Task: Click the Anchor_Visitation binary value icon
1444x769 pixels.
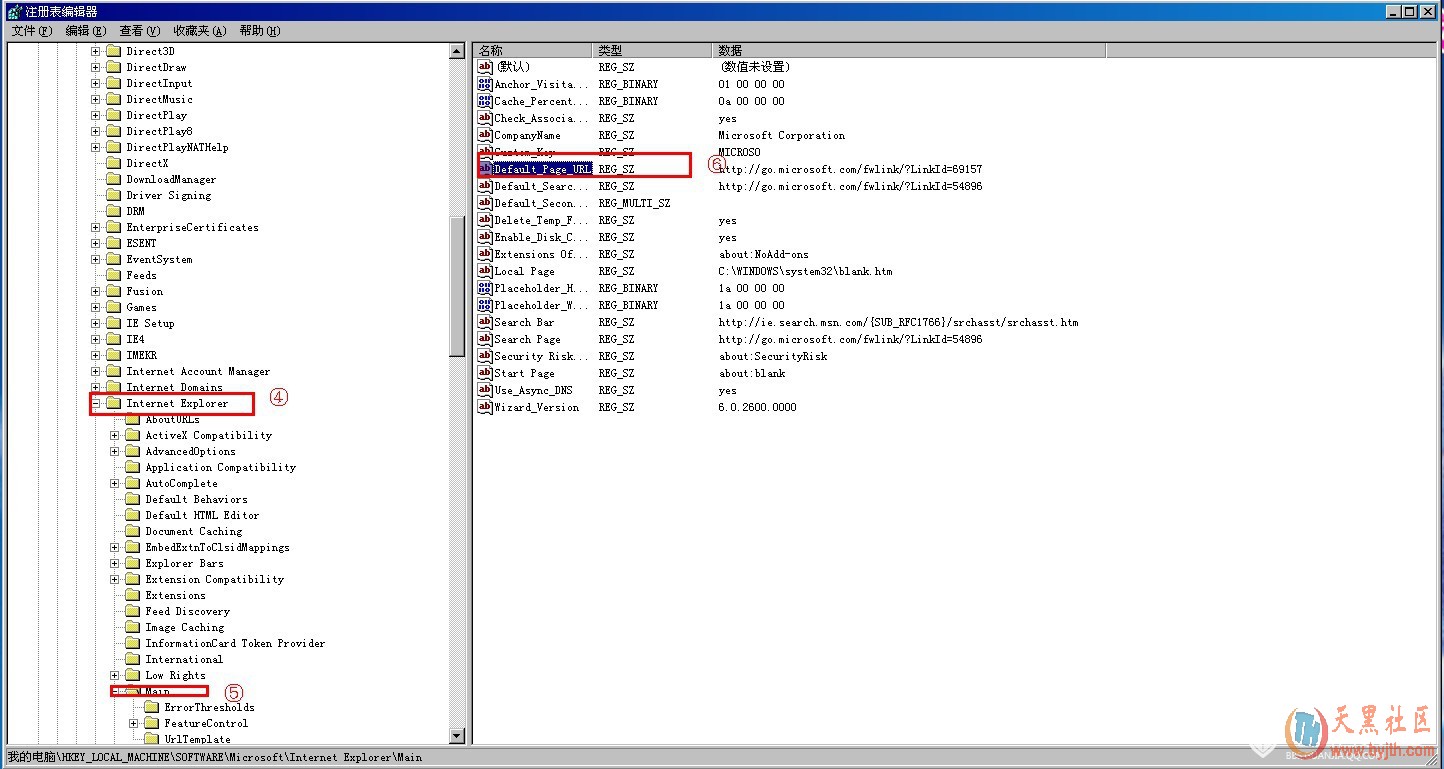Action: coord(485,84)
